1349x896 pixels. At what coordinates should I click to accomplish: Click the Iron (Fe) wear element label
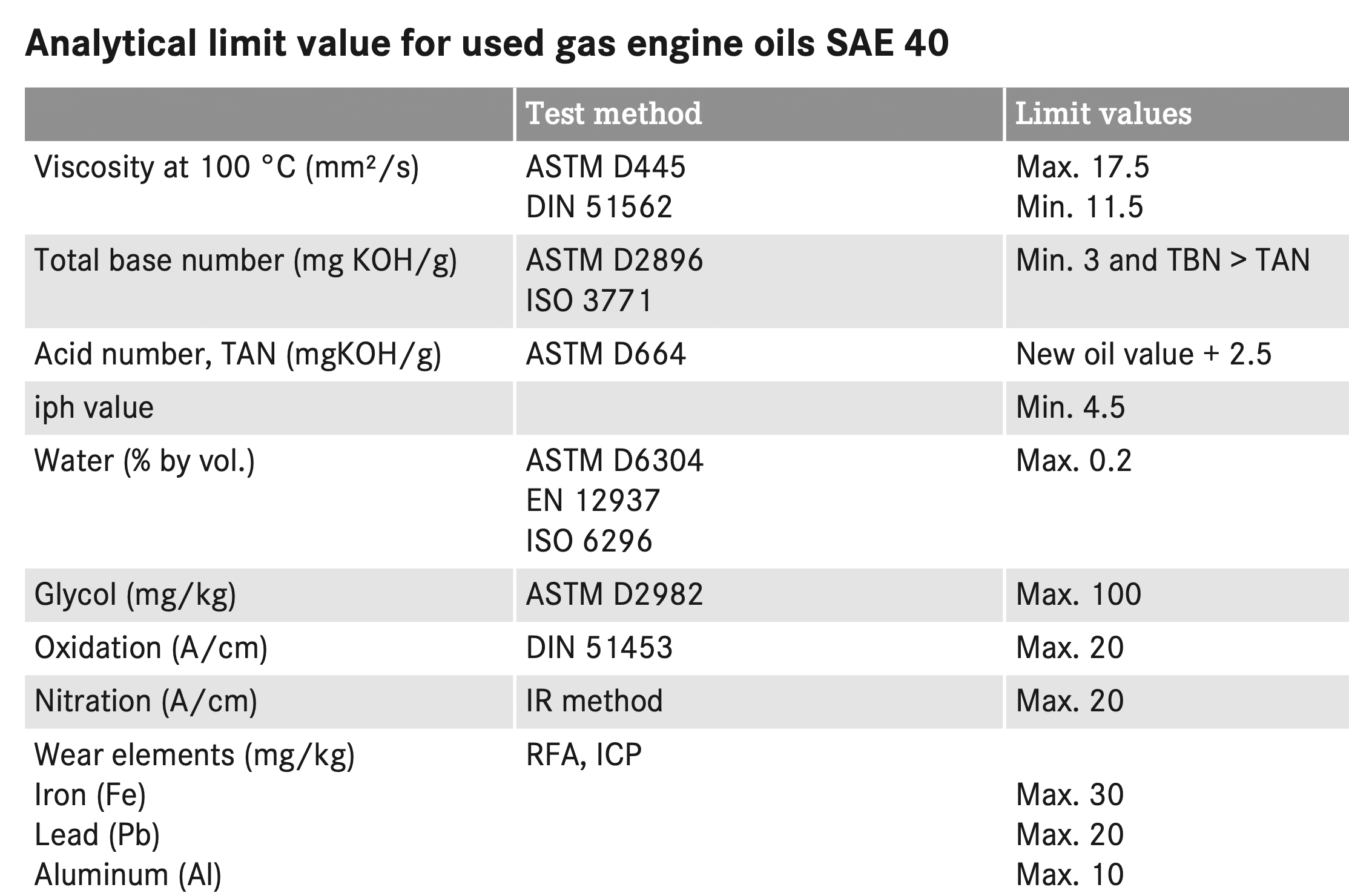coord(90,795)
